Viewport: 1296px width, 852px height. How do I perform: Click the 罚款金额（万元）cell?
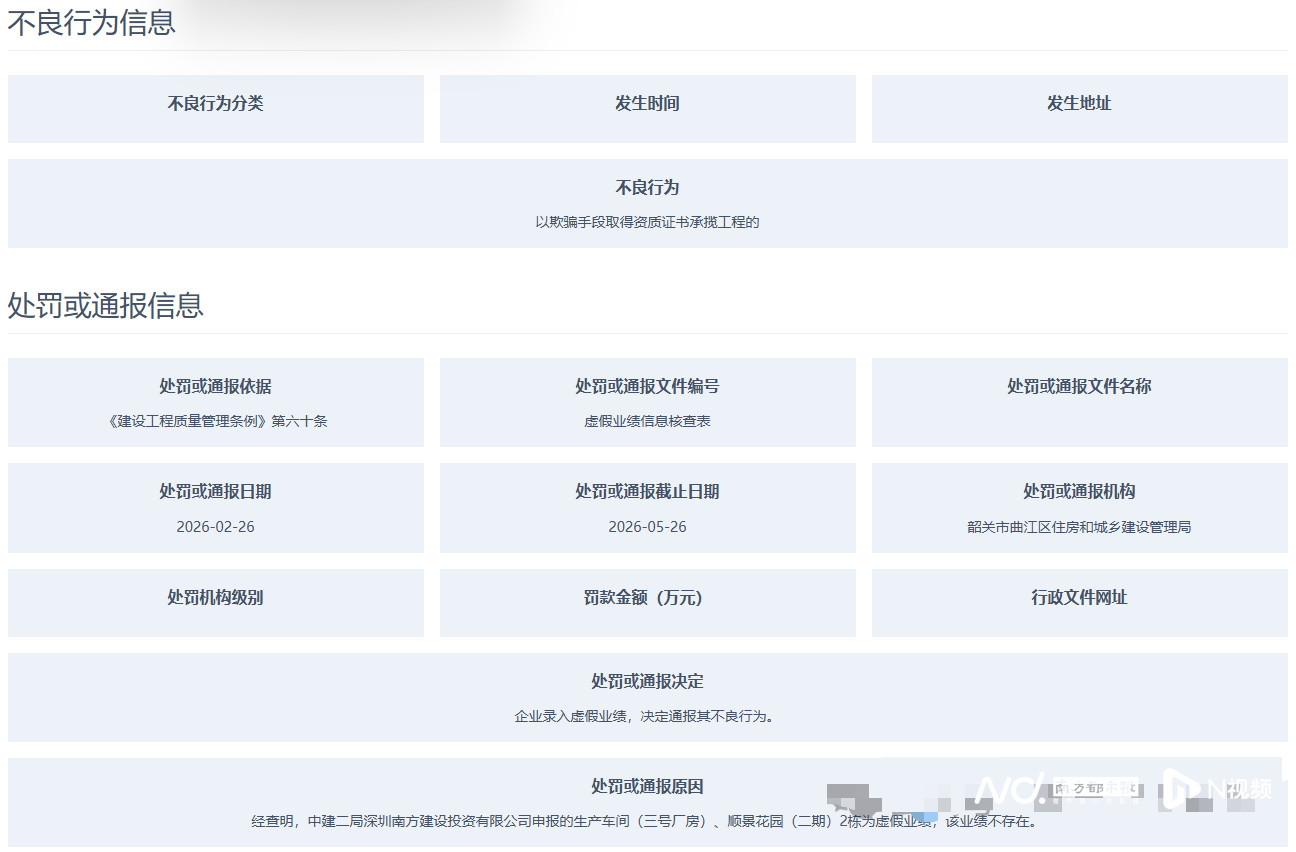click(x=648, y=597)
